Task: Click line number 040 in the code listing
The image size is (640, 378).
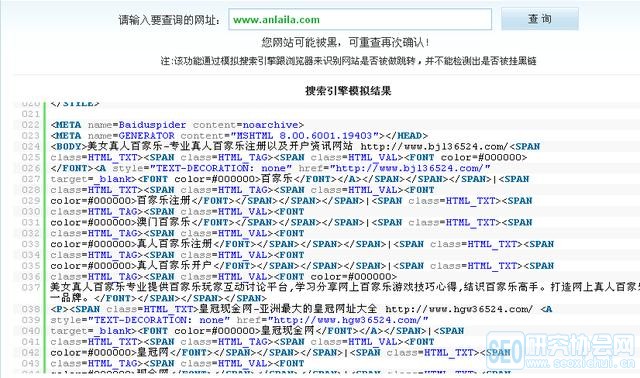Action: tap(31, 331)
